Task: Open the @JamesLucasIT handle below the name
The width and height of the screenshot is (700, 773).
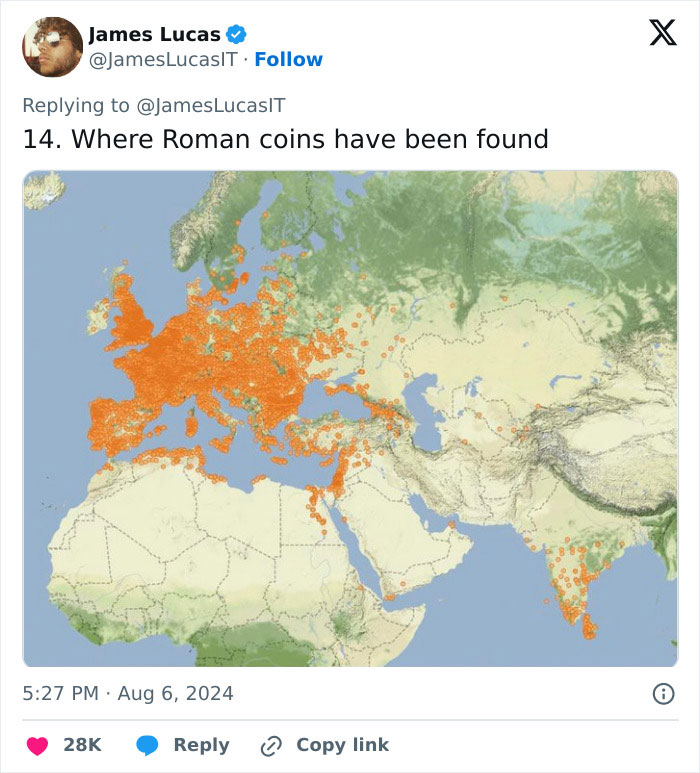Action: coord(166,60)
